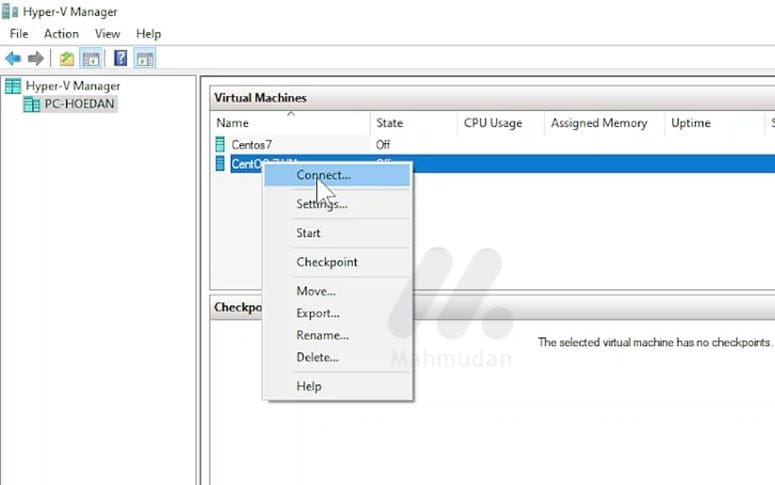The image size is (775, 485).
Task: Click the gray Forward arrow toolbar icon
Action: point(36,58)
